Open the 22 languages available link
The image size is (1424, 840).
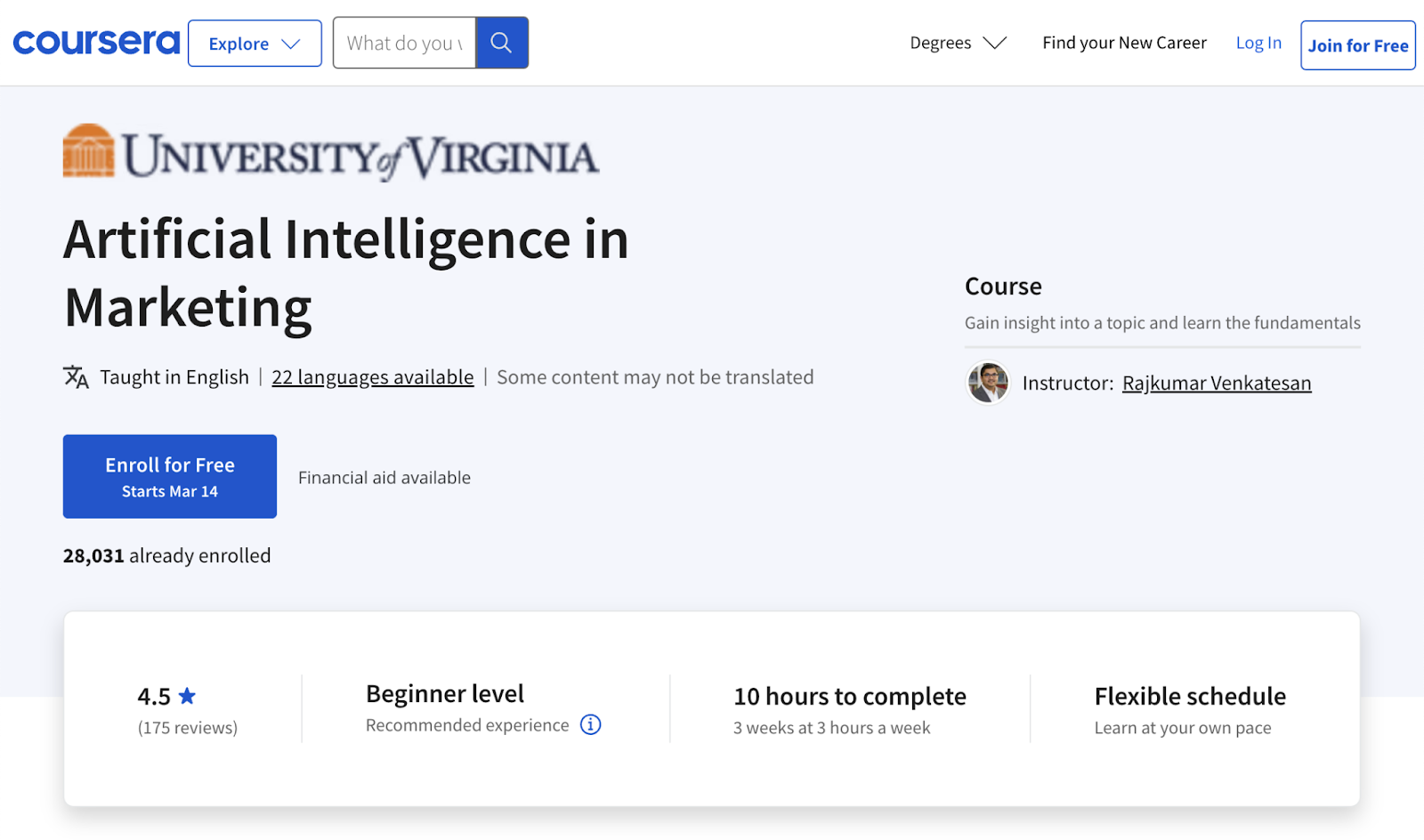point(372,377)
